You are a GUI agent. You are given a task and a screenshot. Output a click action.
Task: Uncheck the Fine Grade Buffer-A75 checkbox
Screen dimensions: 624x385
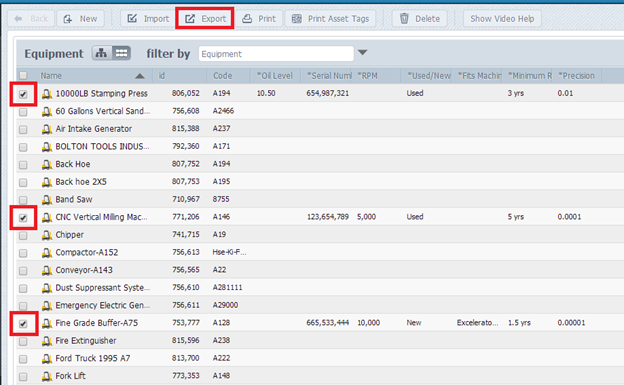point(23,324)
